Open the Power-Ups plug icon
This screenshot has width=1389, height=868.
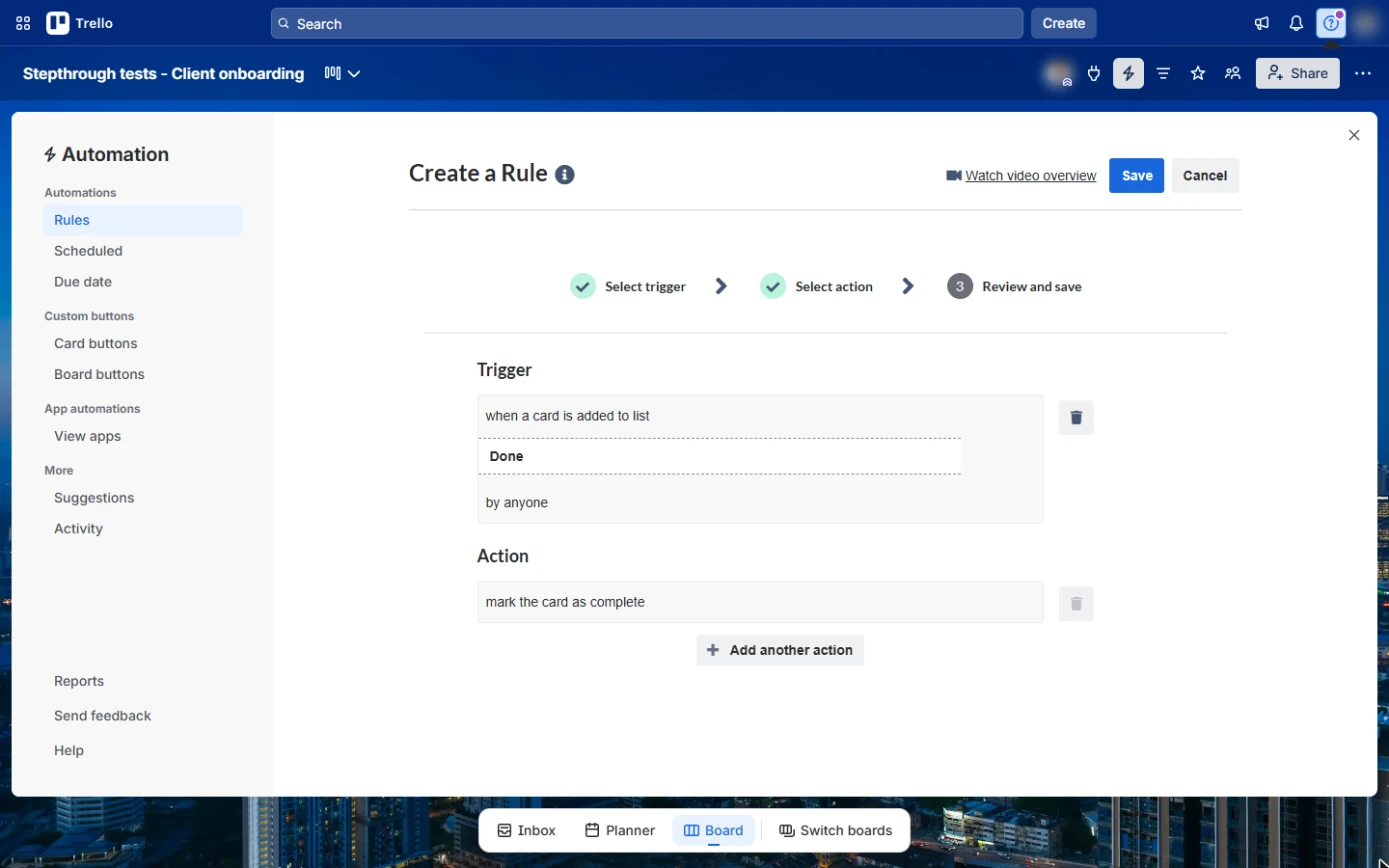click(1094, 73)
